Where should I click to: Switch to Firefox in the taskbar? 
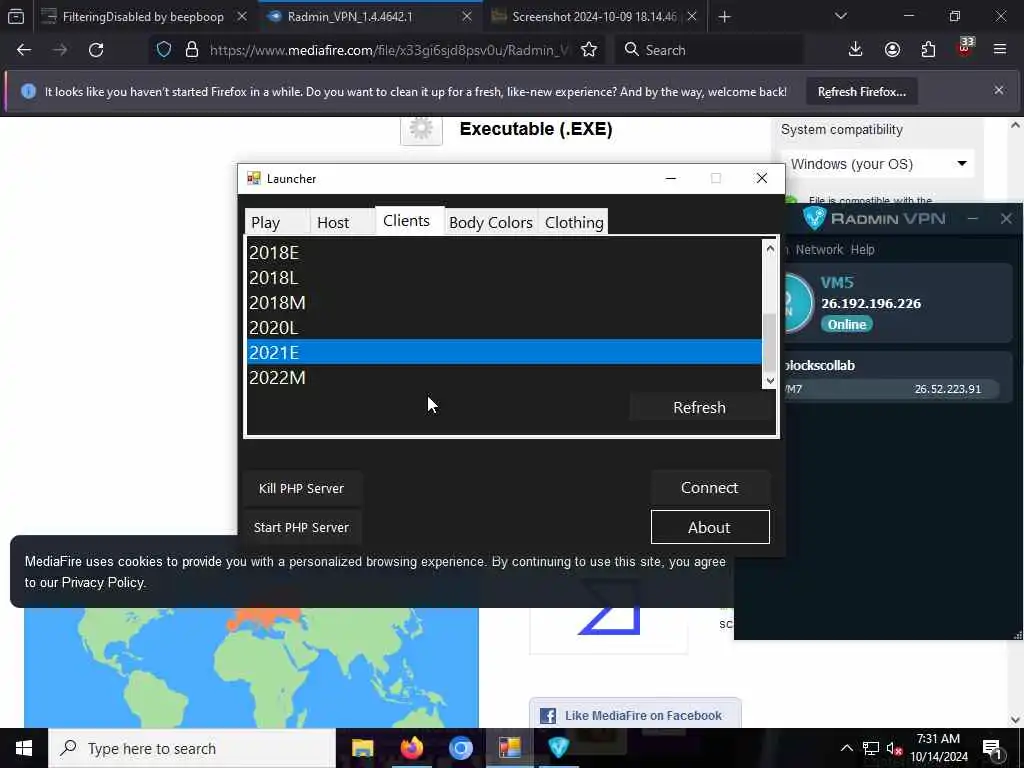pyautogui.click(x=411, y=748)
